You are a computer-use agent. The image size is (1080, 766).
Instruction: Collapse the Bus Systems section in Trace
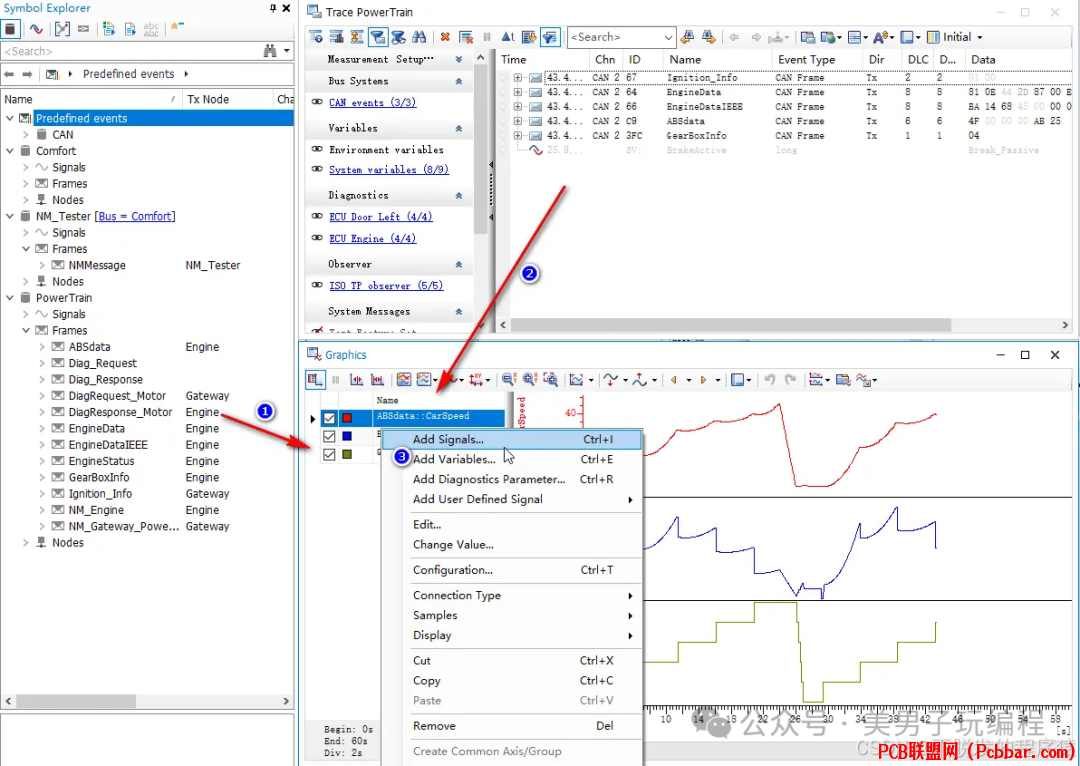point(459,81)
